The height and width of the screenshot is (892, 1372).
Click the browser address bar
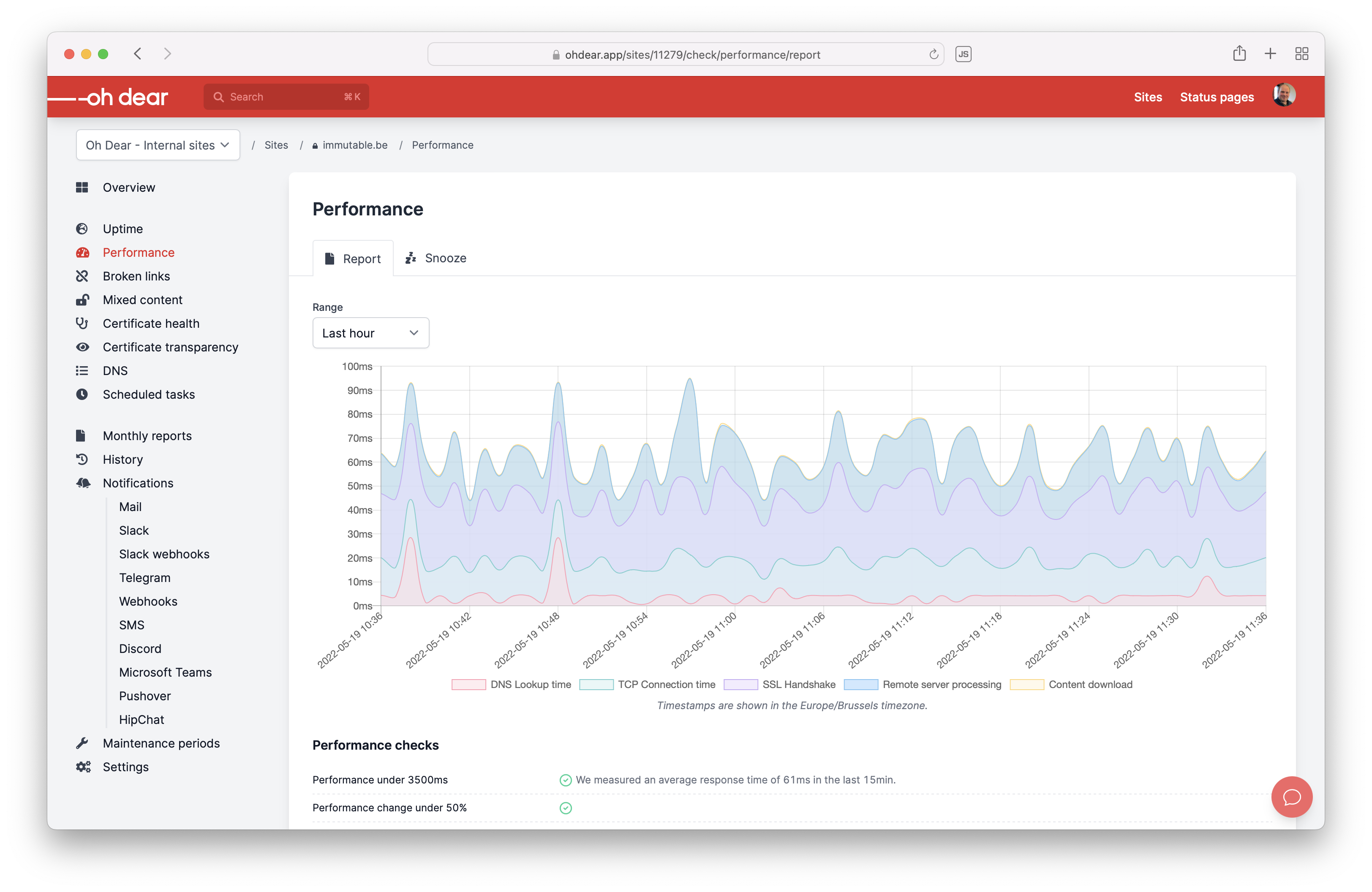click(686, 54)
